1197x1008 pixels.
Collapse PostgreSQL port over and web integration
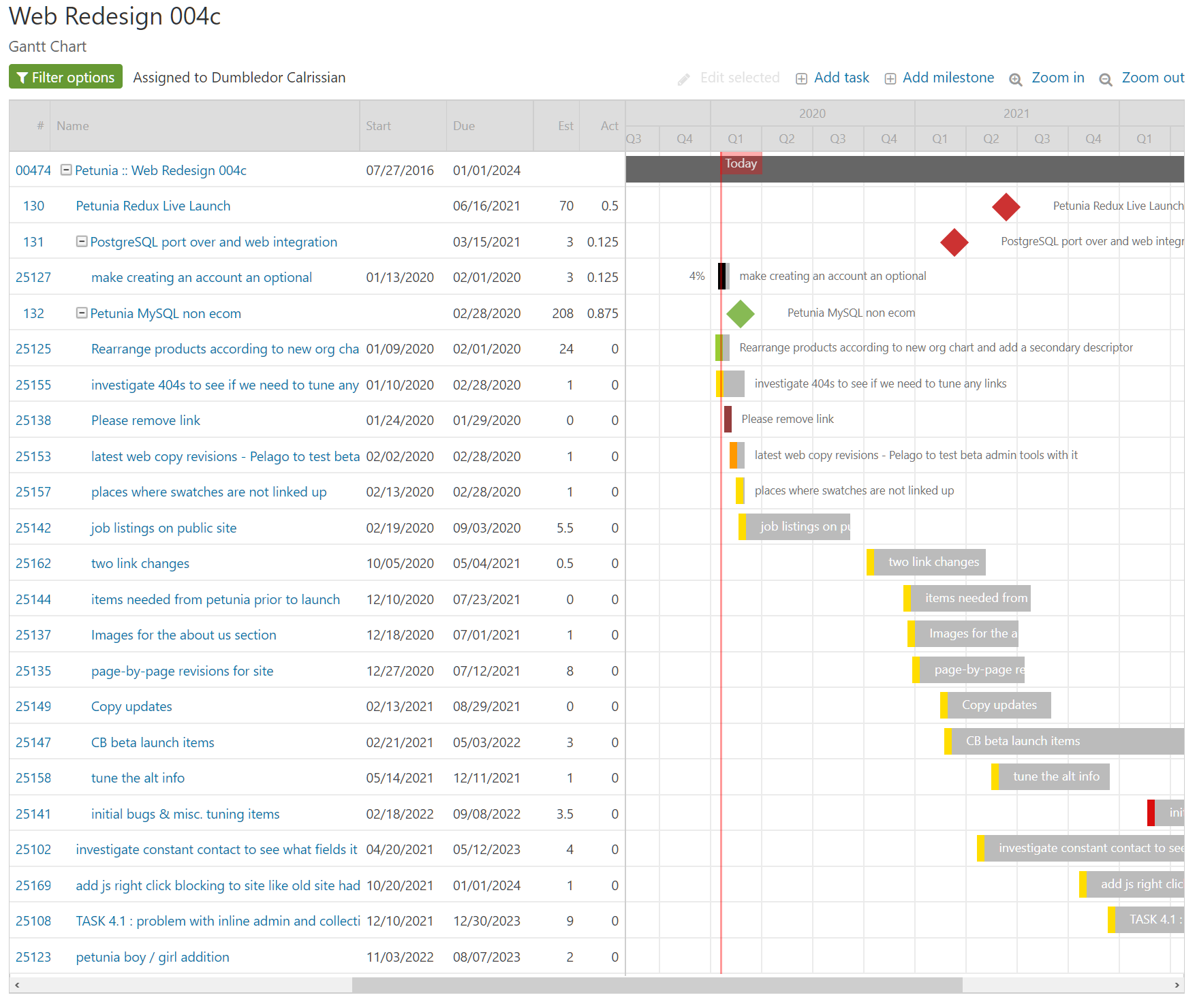[81, 241]
